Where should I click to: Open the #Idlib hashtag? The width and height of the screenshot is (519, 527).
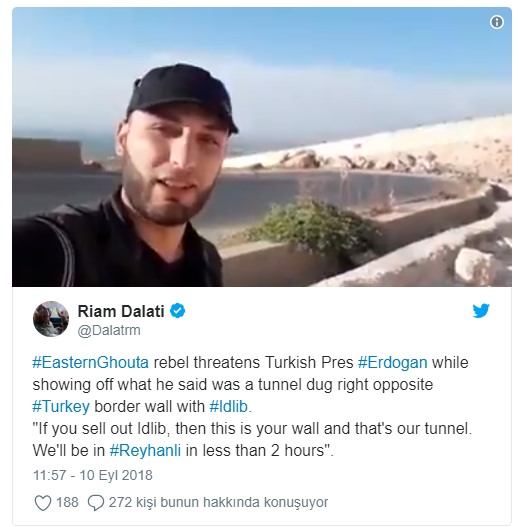click(229, 406)
